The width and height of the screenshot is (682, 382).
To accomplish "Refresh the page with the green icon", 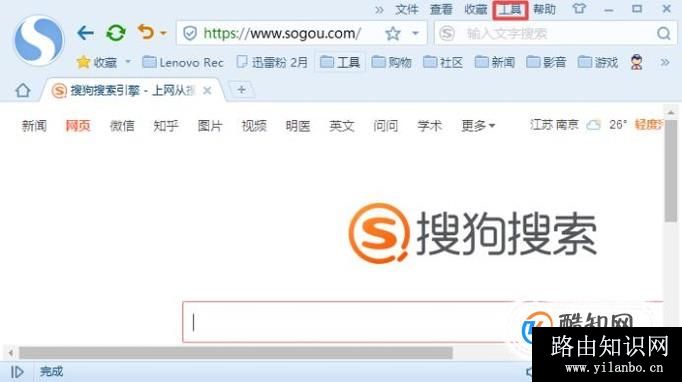I will (x=116, y=33).
